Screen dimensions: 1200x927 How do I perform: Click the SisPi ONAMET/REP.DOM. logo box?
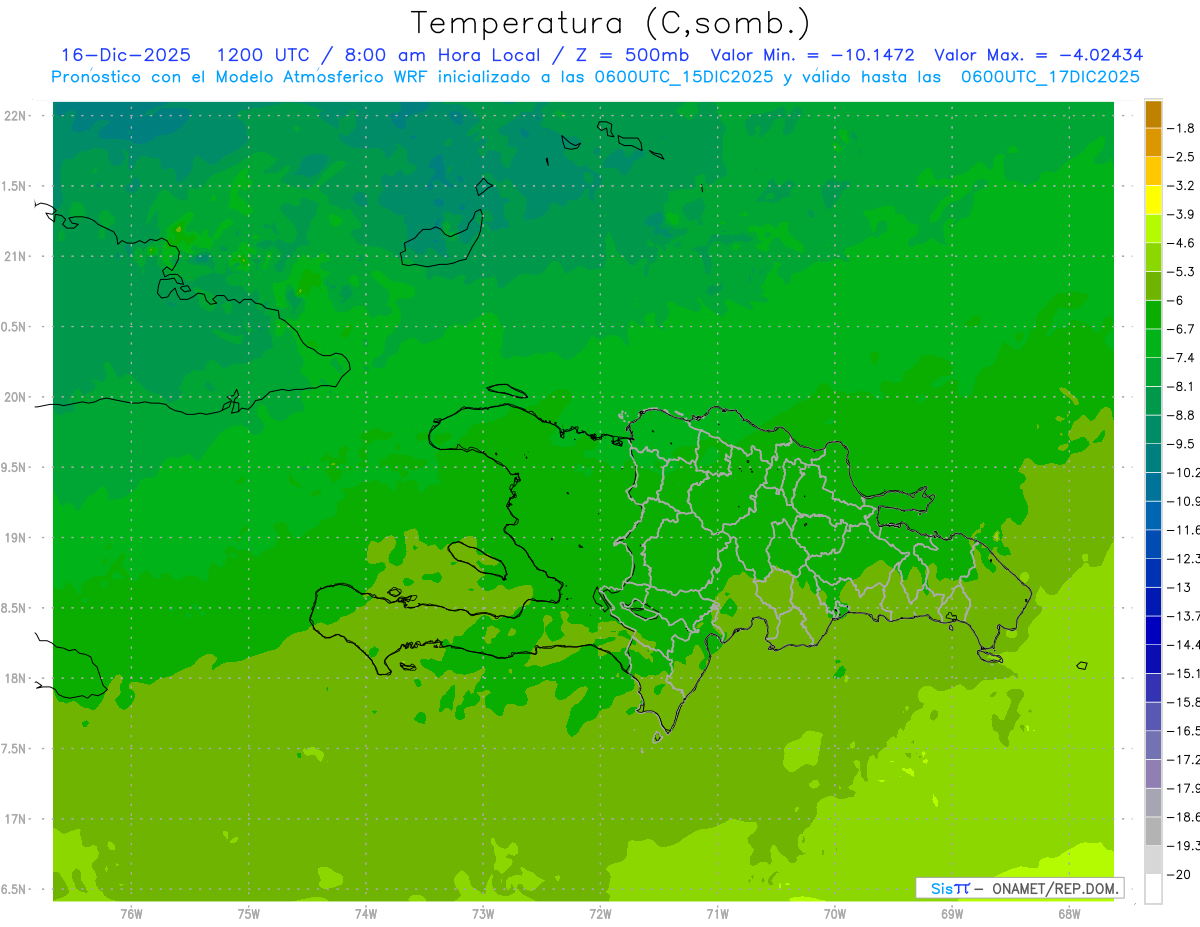click(x=1019, y=888)
